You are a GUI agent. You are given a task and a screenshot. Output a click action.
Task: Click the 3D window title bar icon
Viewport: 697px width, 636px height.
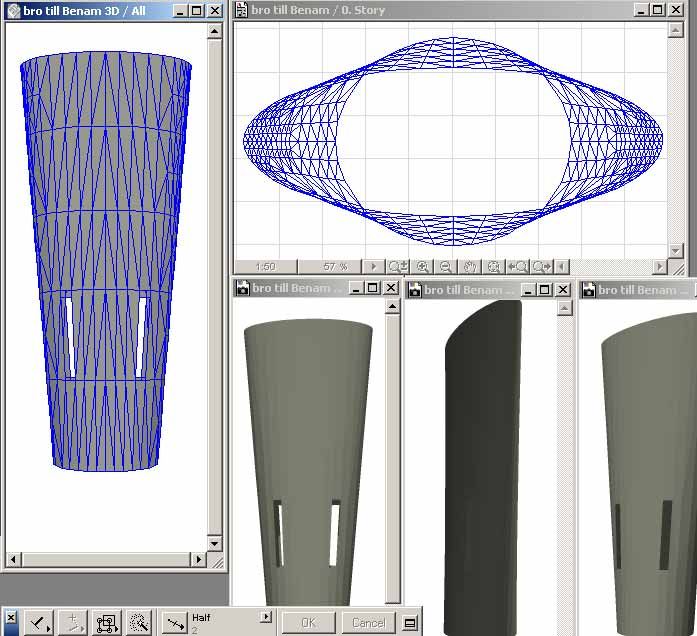pos(13,11)
